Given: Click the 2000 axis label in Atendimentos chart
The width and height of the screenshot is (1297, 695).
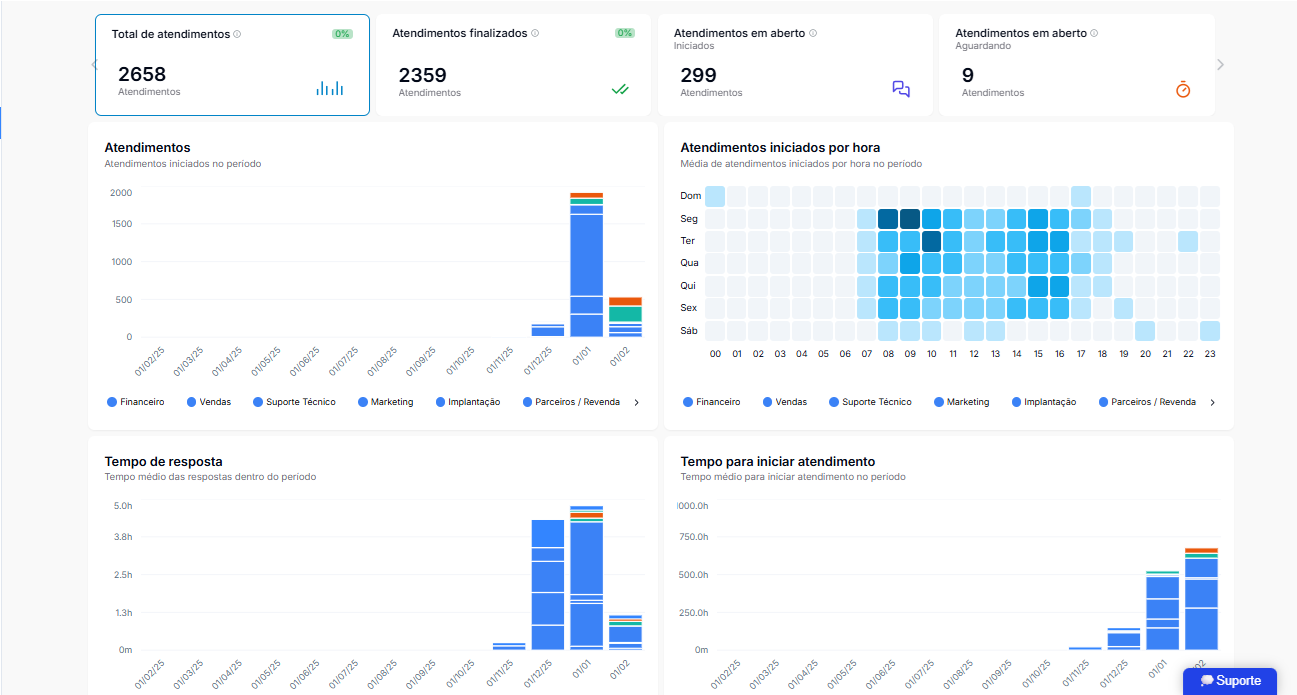Looking at the screenshot, I should tap(121, 193).
